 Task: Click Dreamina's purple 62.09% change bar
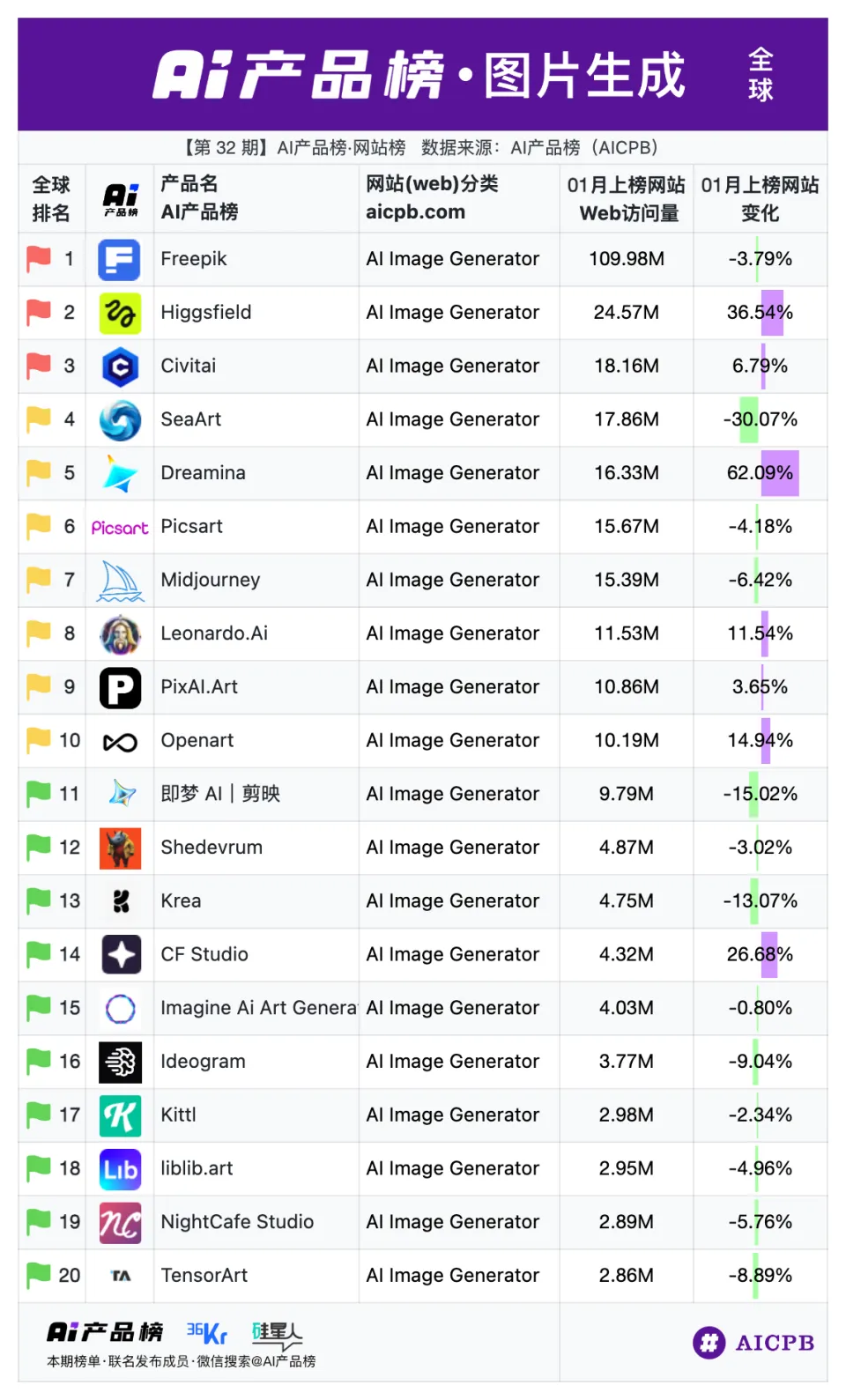pos(779,473)
